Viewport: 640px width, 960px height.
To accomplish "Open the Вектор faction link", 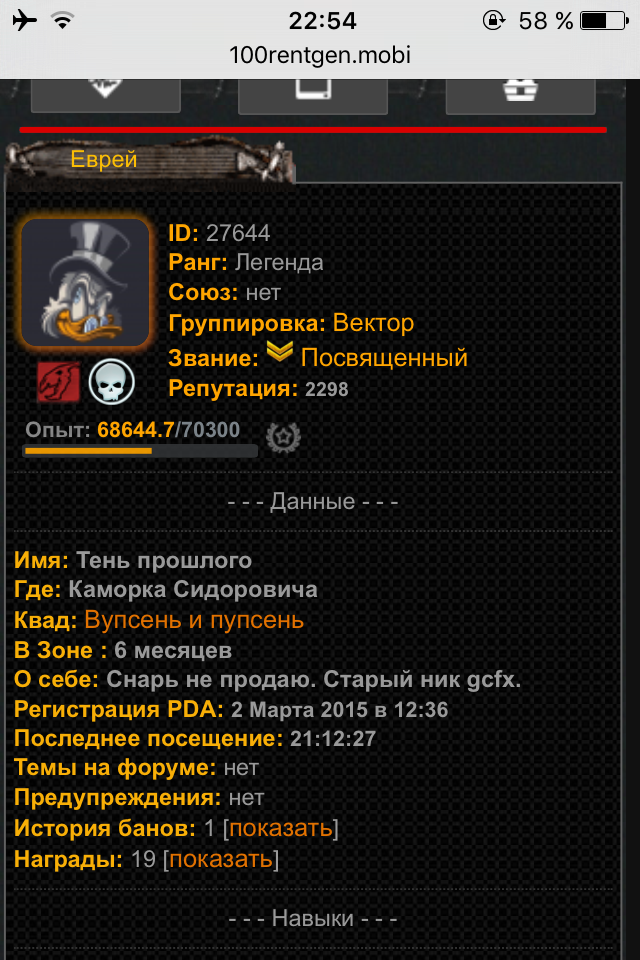I will point(373,323).
